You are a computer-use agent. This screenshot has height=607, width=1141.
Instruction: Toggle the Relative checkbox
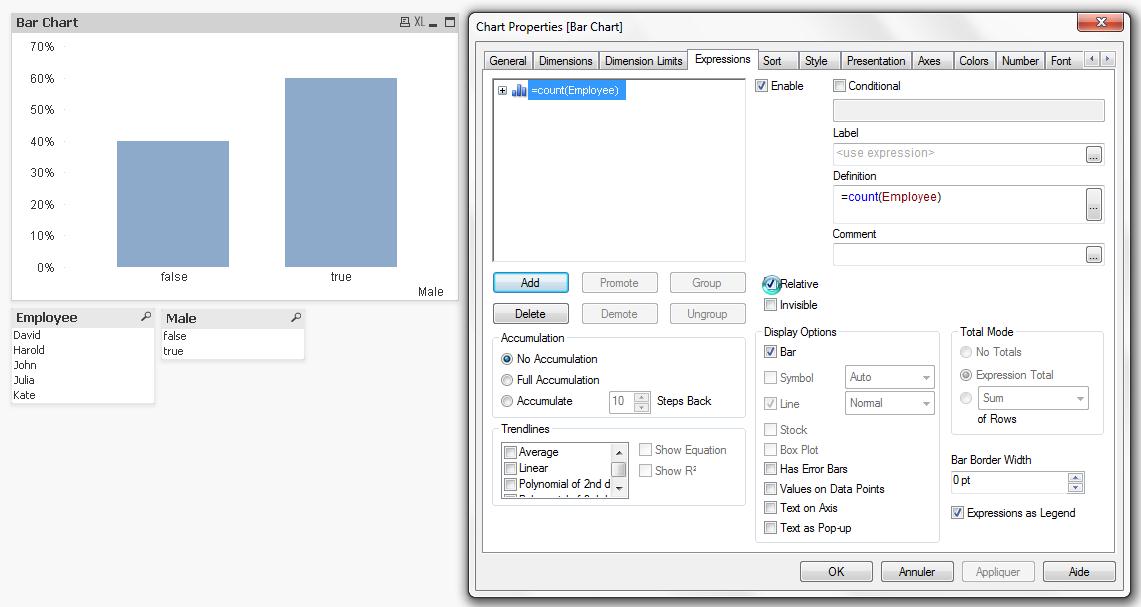[x=771, y=284]
